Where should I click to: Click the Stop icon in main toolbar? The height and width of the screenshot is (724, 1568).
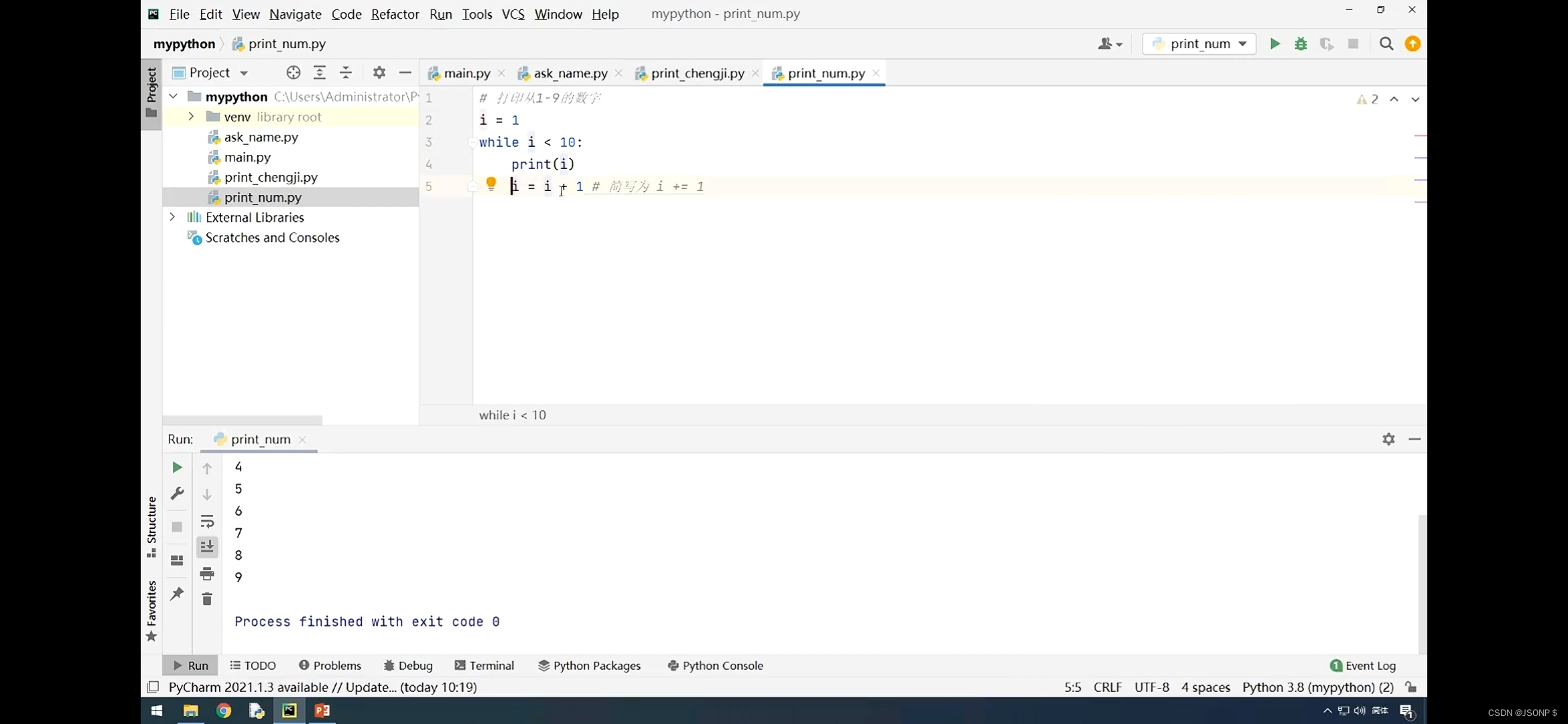[x=1353, y=44]
